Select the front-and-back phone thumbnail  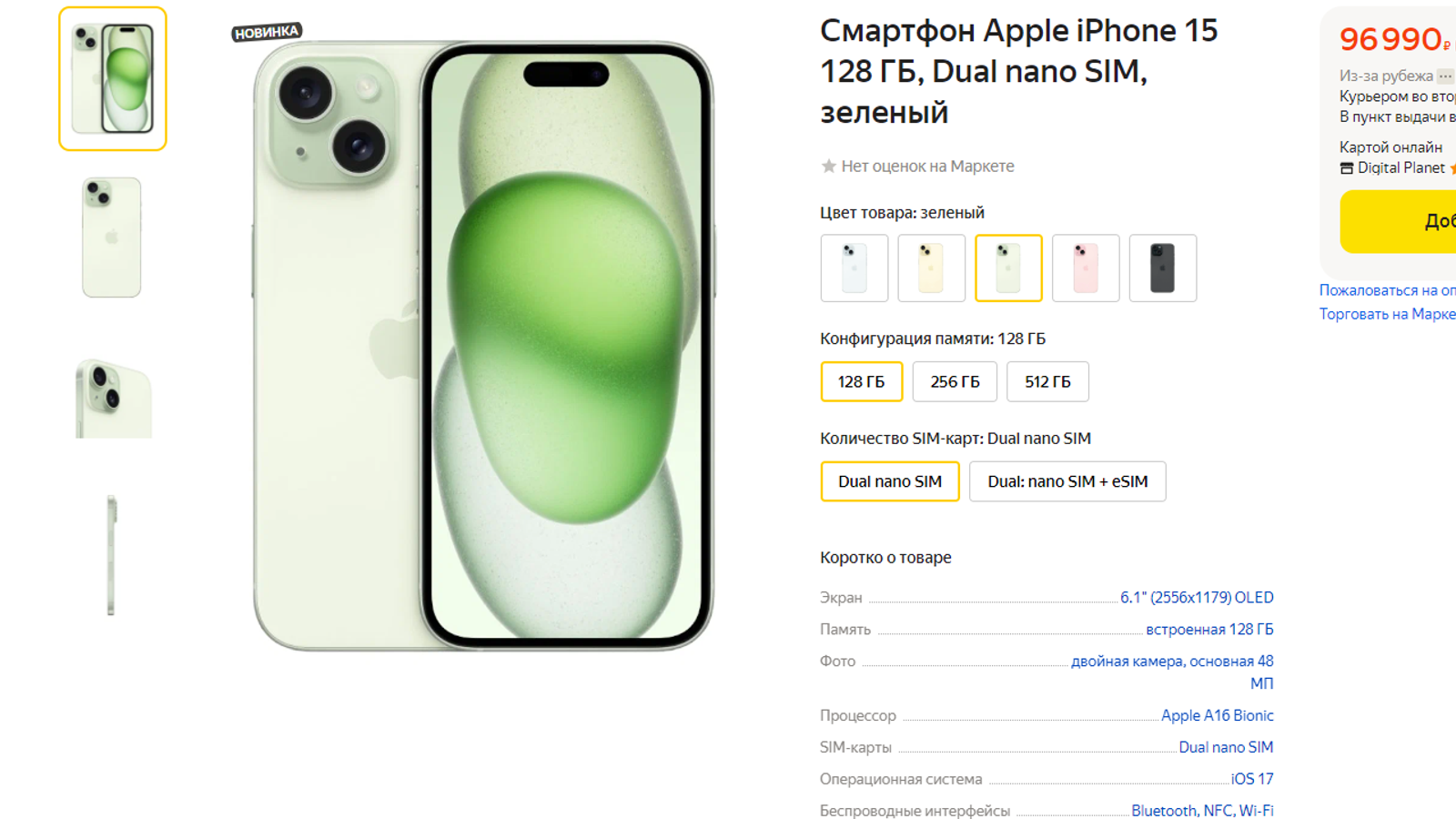click(113, 78)
